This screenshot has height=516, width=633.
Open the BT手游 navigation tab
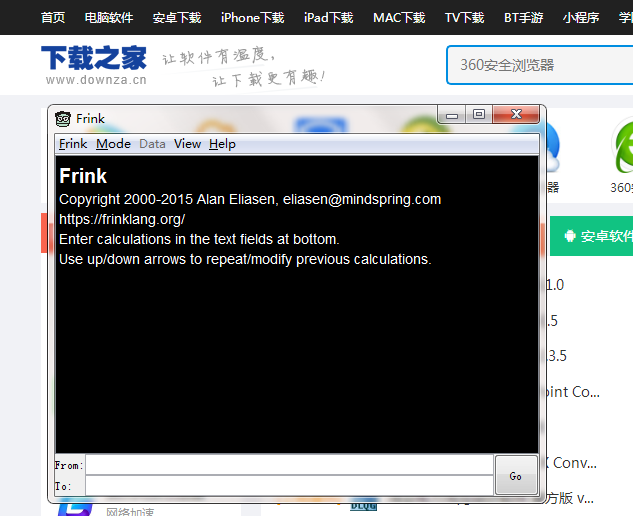524,18
